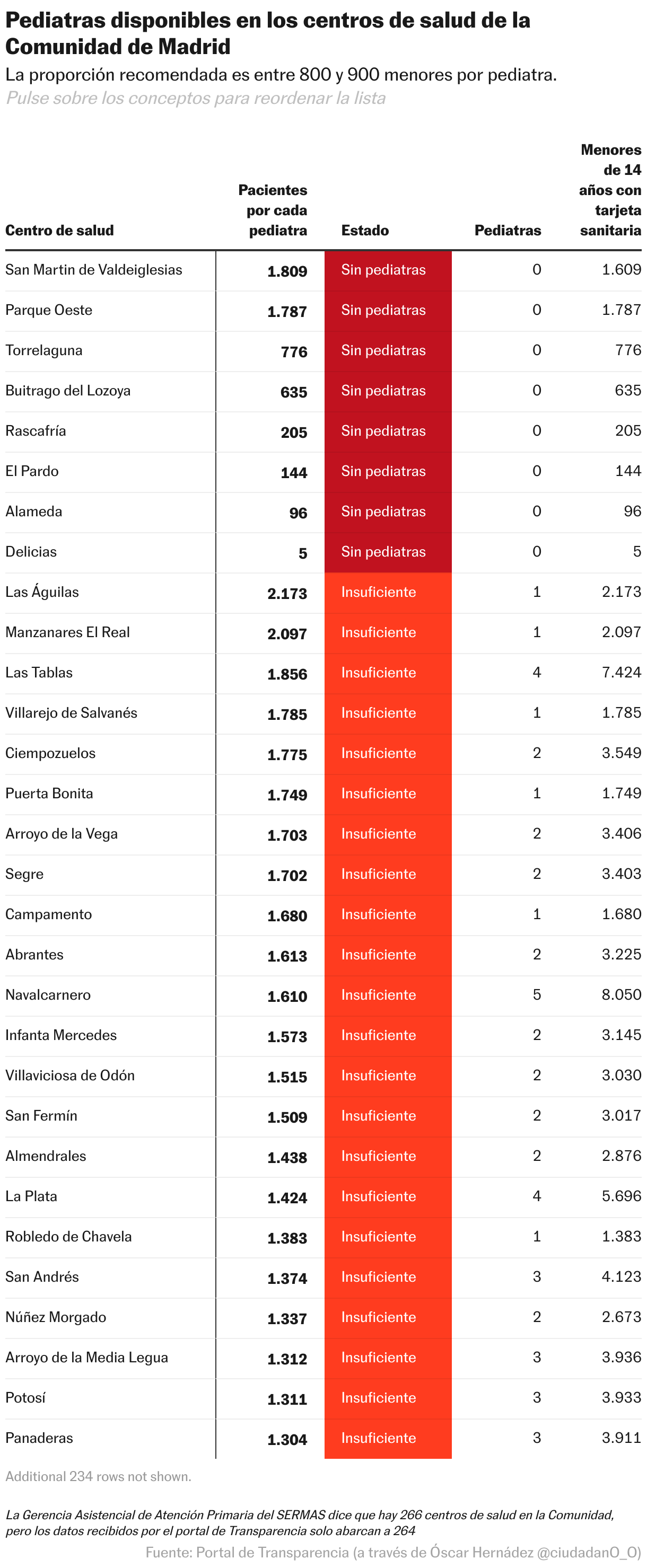Viewport: 647px width, 1568px height.
Task: Sort by Menores de 14 años header
Action: point(610,190)
